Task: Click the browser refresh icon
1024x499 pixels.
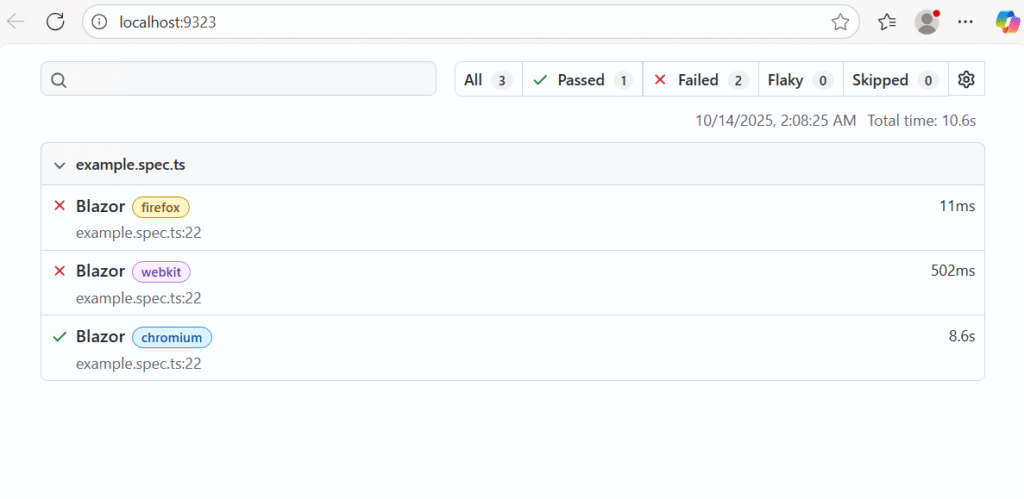Action: coord(55,21)
